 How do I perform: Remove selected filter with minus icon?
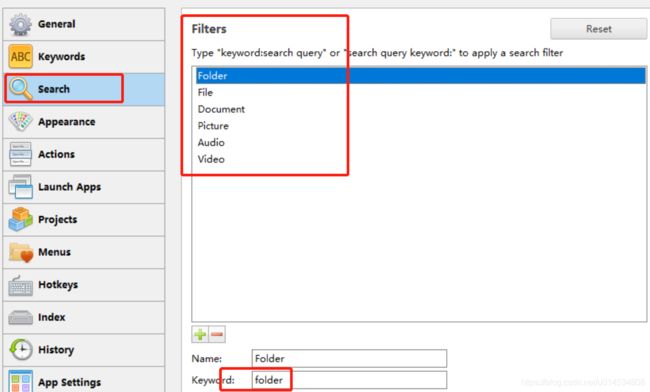click(217, 334)
